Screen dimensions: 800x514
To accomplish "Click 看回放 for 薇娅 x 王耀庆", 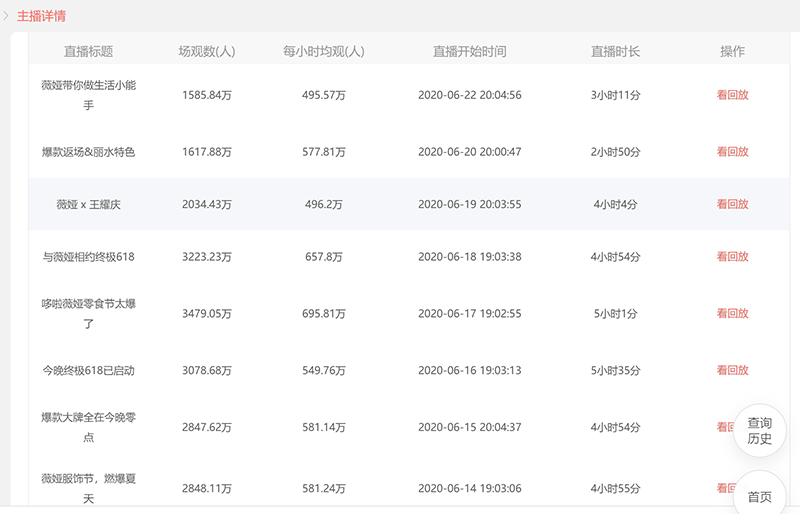I will [x=732, y=204].
